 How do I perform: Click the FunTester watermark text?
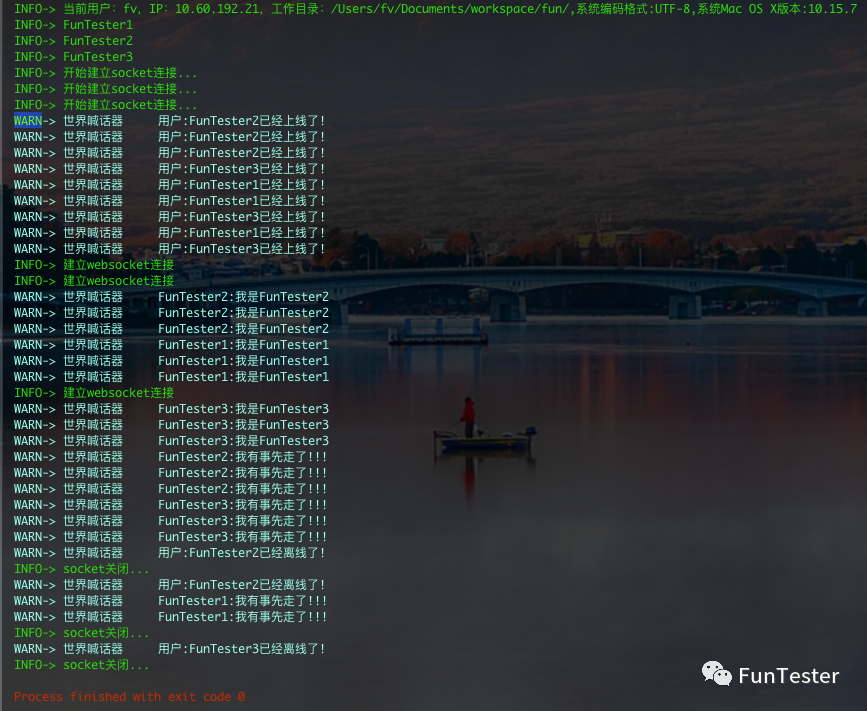point(788,676)
